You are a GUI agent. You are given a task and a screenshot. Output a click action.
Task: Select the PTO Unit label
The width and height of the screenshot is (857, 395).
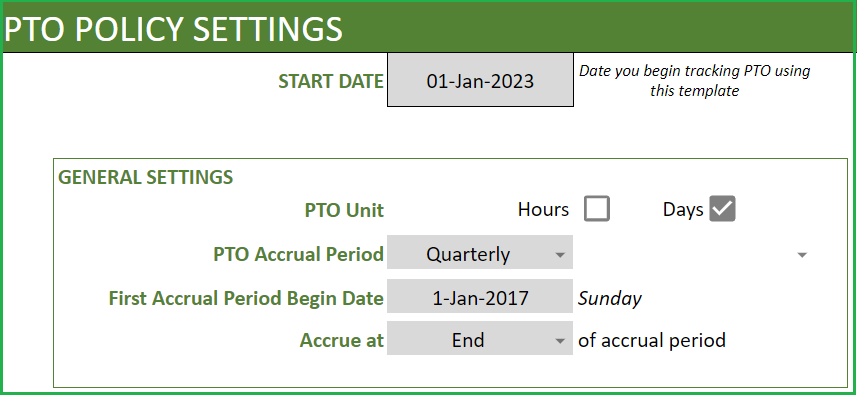pos(344,210)
